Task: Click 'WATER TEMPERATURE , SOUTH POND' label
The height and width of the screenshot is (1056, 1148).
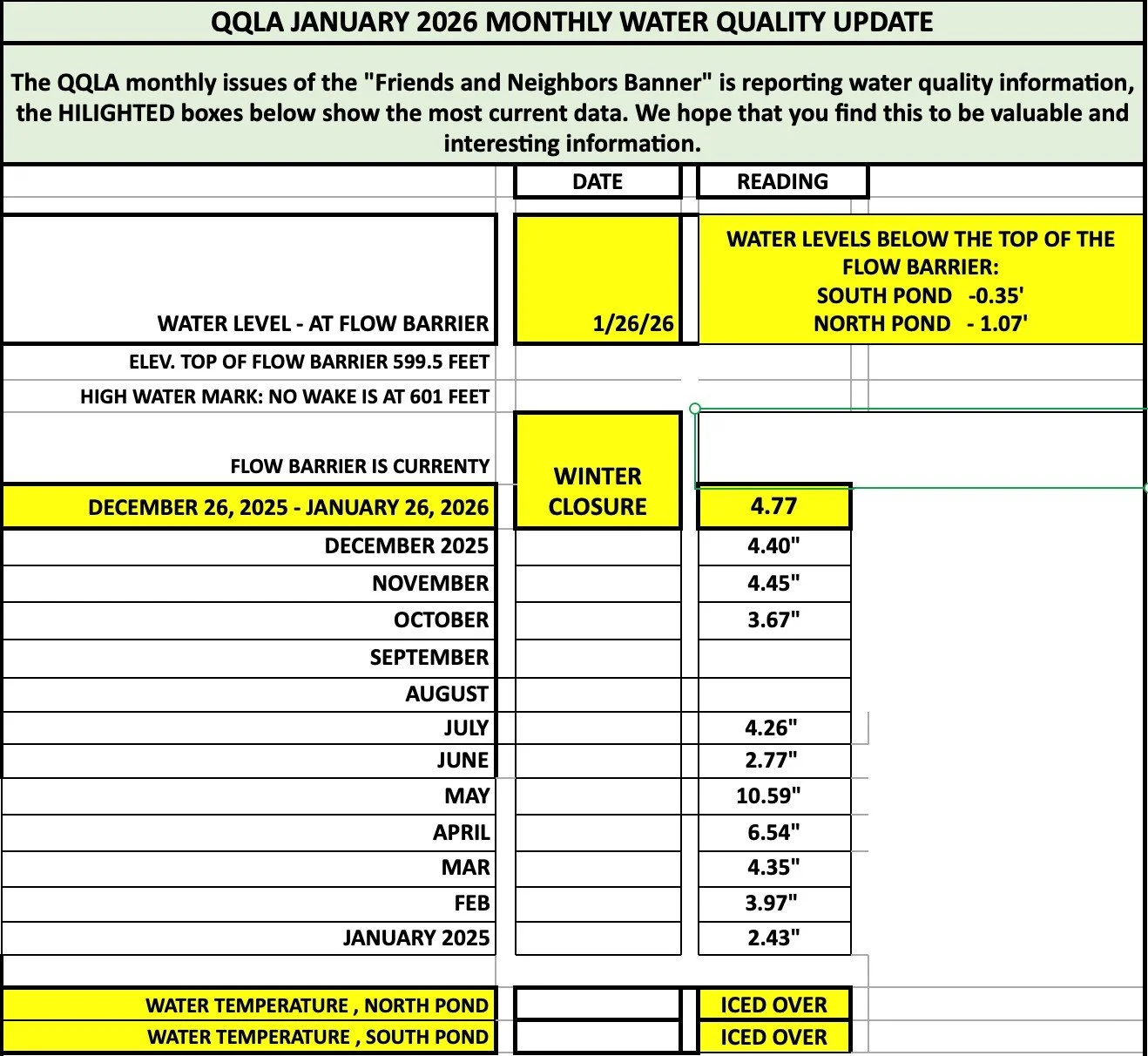Action: pyautogui.click(x=318, y=1038)
